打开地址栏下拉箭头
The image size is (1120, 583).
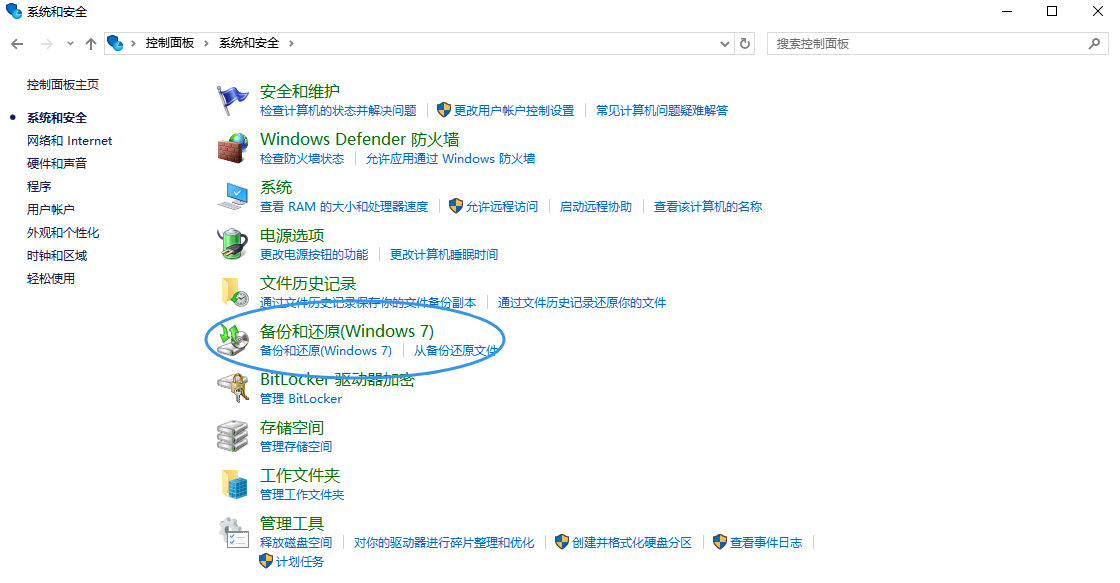tap(724, 43)
